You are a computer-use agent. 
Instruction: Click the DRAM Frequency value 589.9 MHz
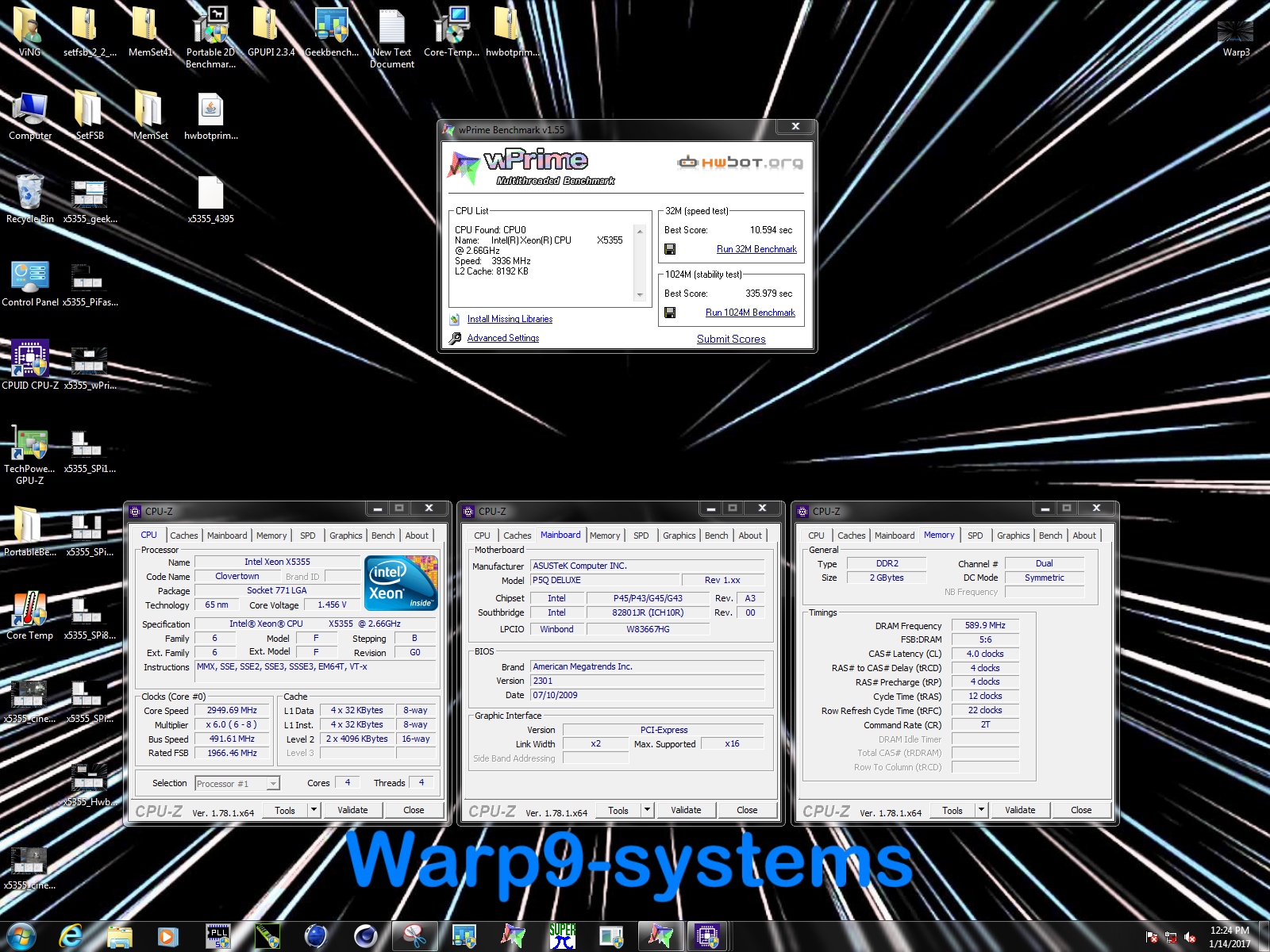[985, 625]
